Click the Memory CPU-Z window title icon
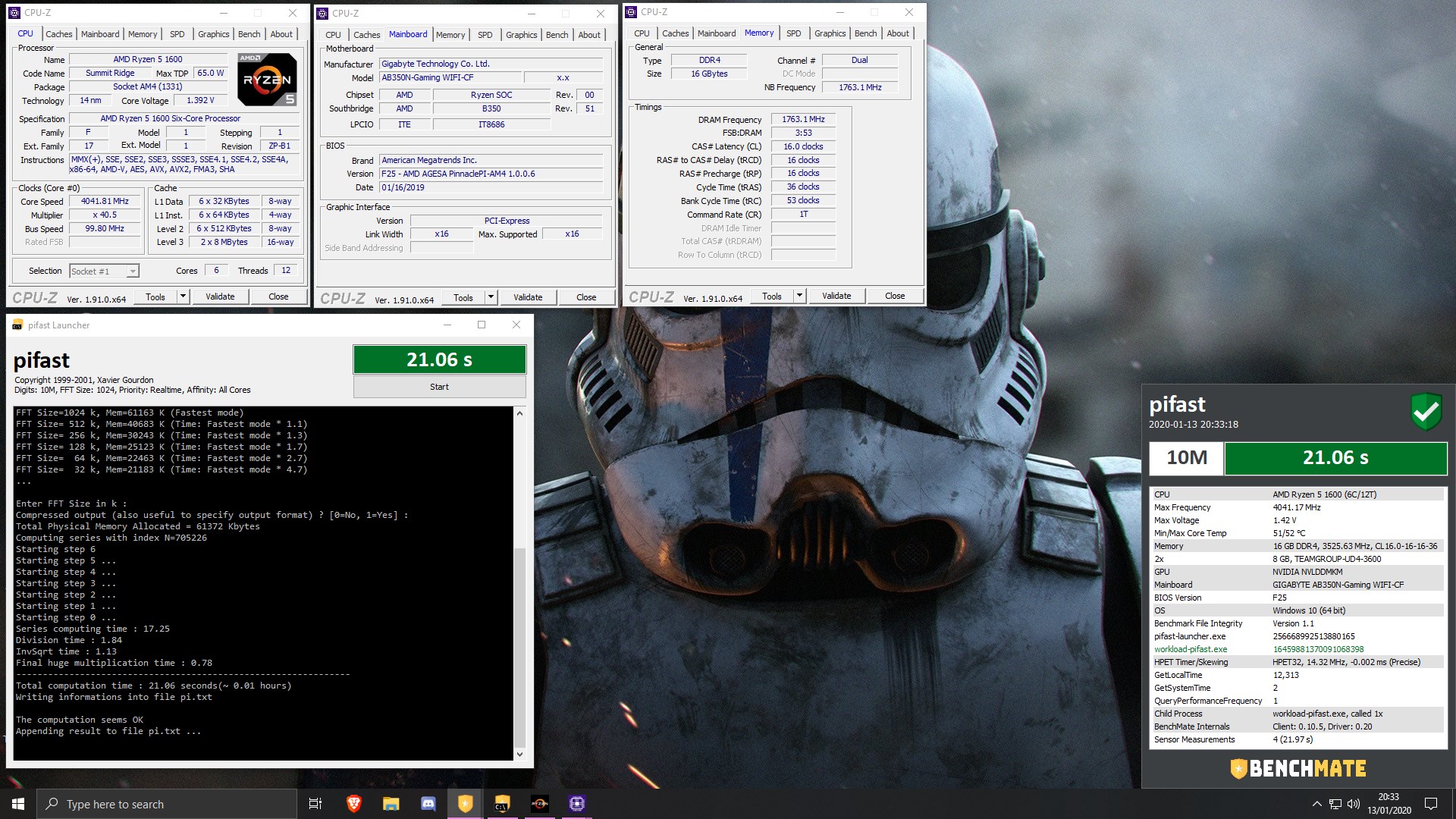 [631, 12]
